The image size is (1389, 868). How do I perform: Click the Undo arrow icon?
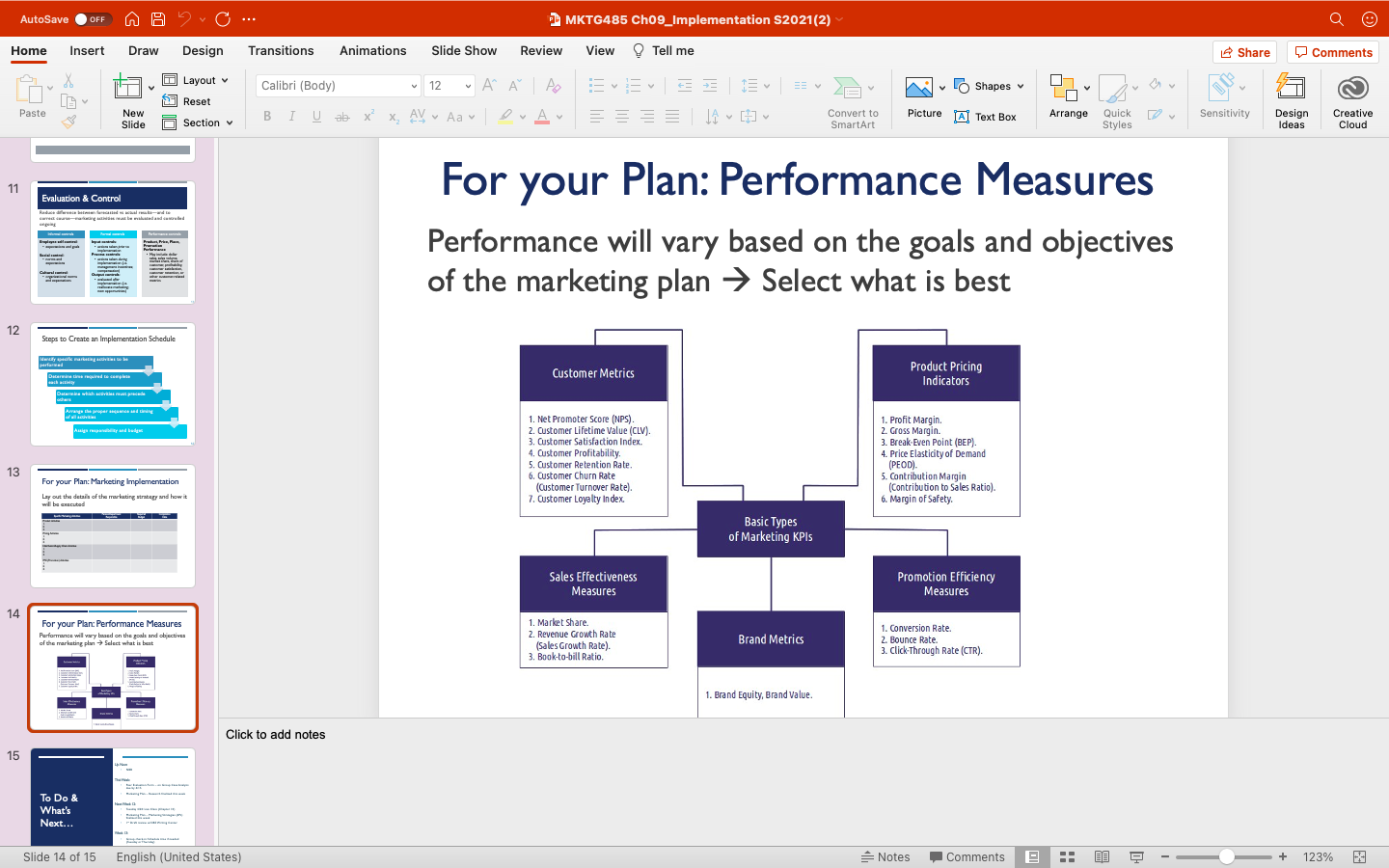click(x=184, y=19)
